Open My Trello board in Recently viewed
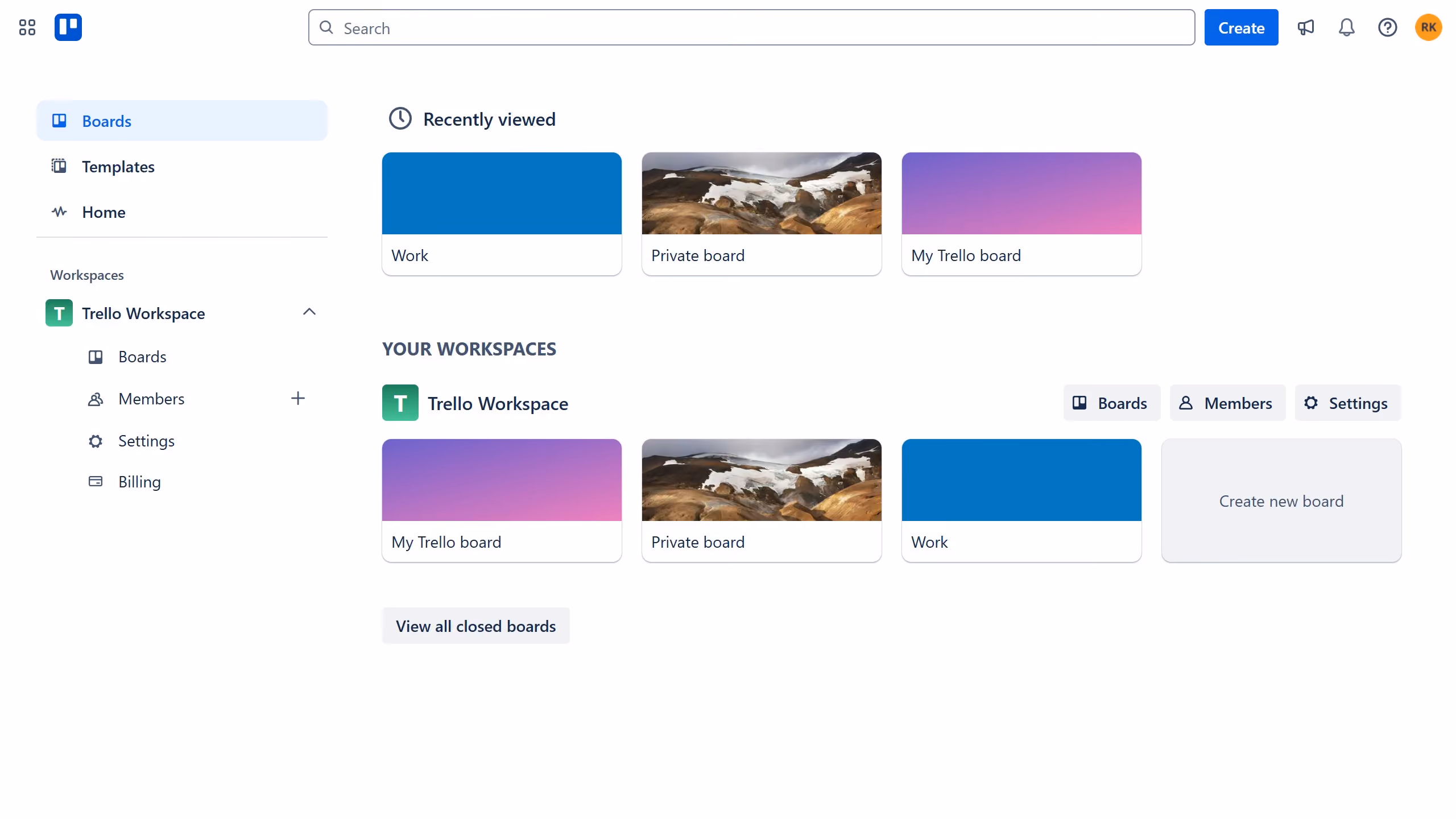1456x819 pixels. click(1021, 214)
